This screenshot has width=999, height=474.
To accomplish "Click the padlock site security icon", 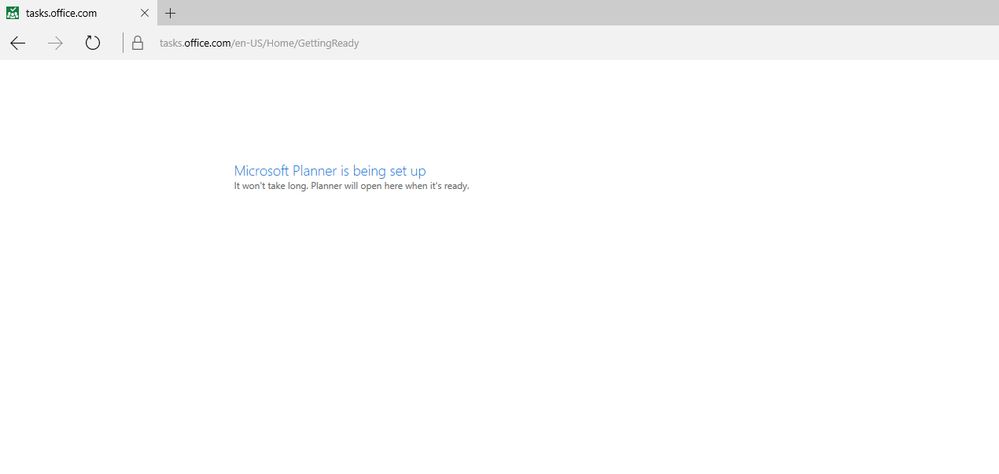I will (x=137, y=43).
